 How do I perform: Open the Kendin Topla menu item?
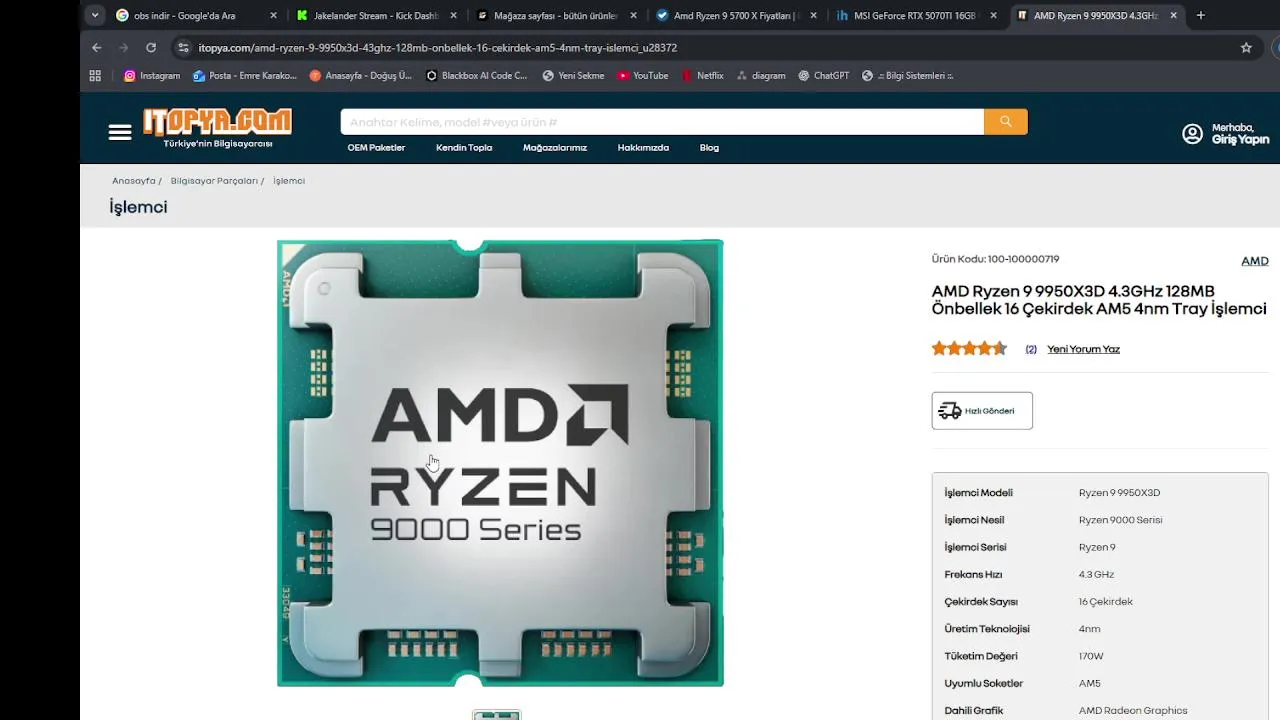tap(464, 148)
